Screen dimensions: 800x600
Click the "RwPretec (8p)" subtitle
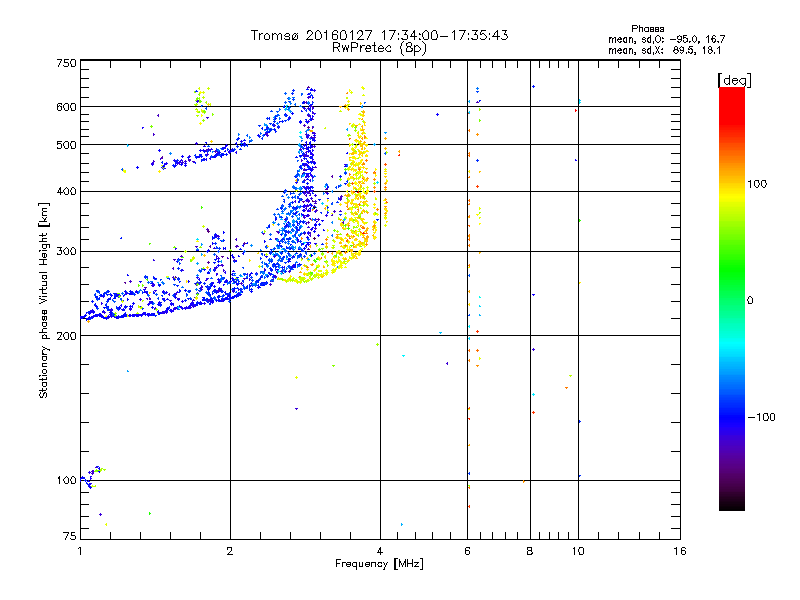379,48
